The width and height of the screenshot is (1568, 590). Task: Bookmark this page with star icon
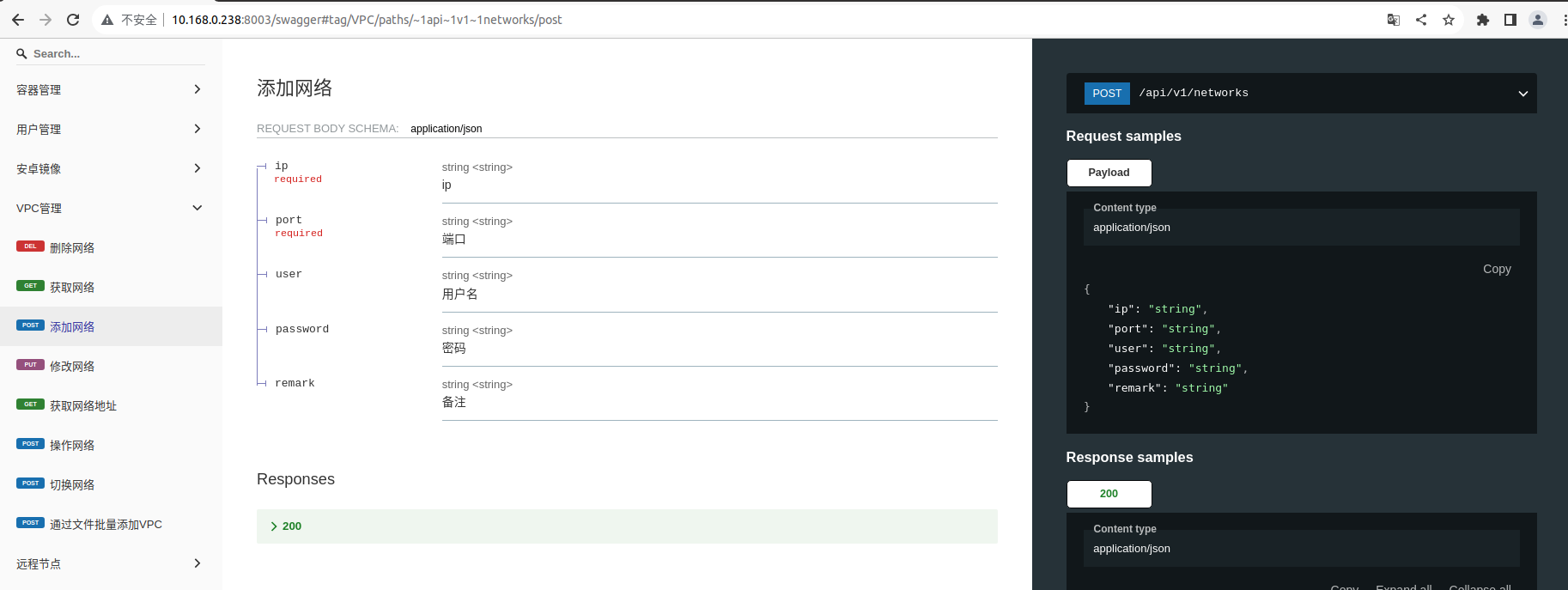(x=1449, y=20)
